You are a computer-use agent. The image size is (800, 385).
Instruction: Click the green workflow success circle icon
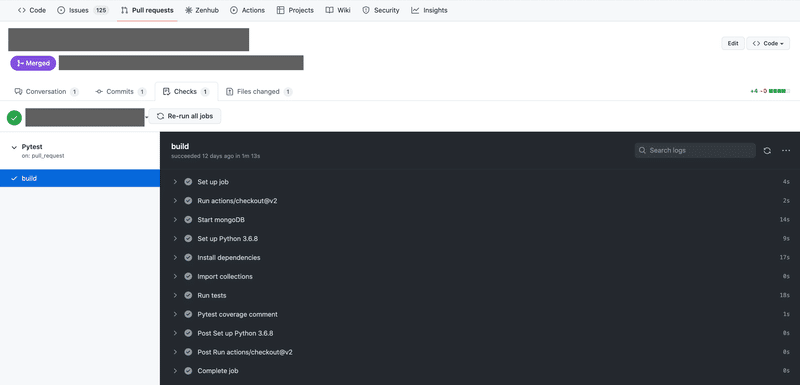(x=14, y=118)
